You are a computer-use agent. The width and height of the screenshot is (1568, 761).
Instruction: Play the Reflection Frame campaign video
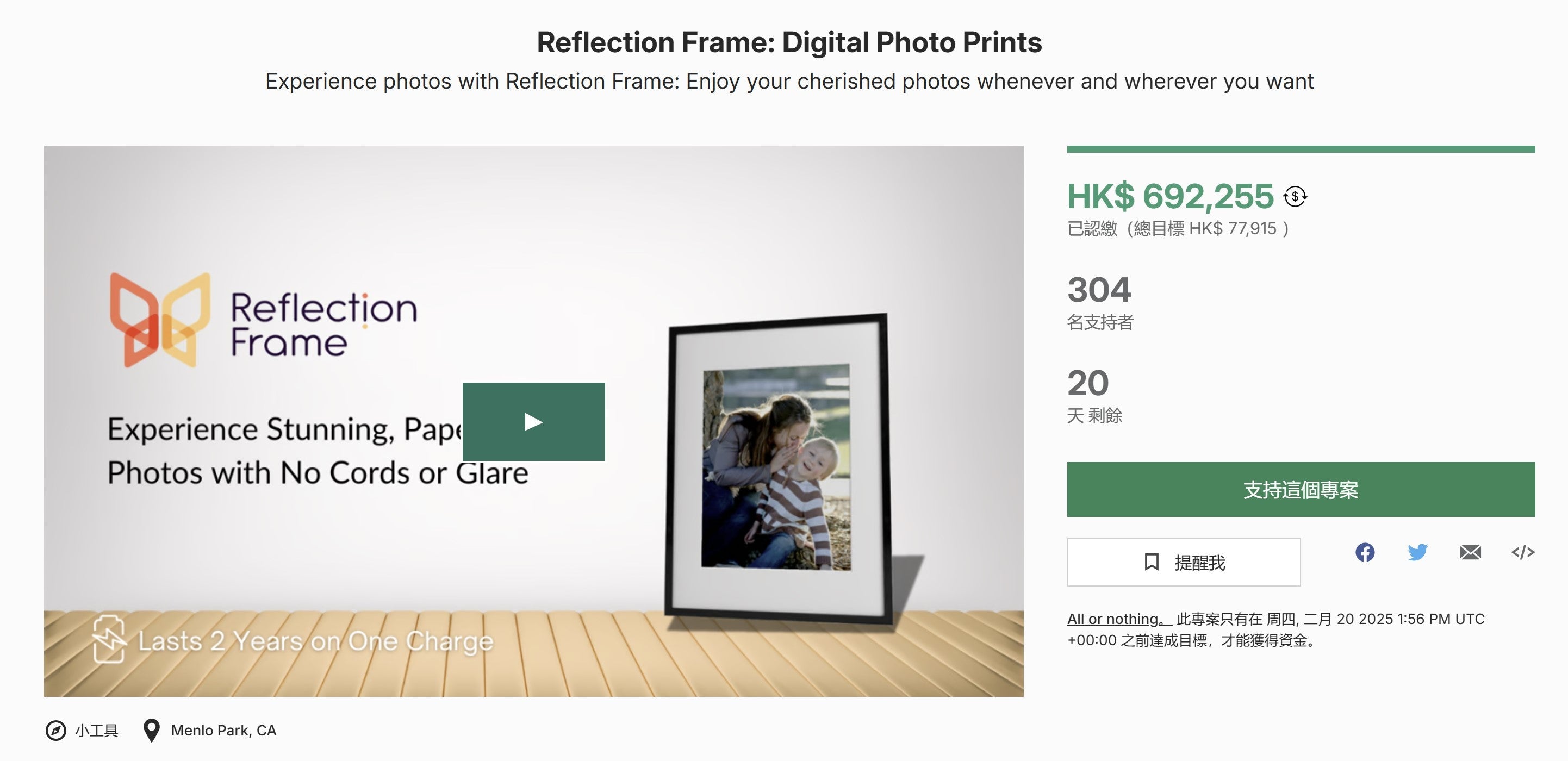(x=533, y=422)
